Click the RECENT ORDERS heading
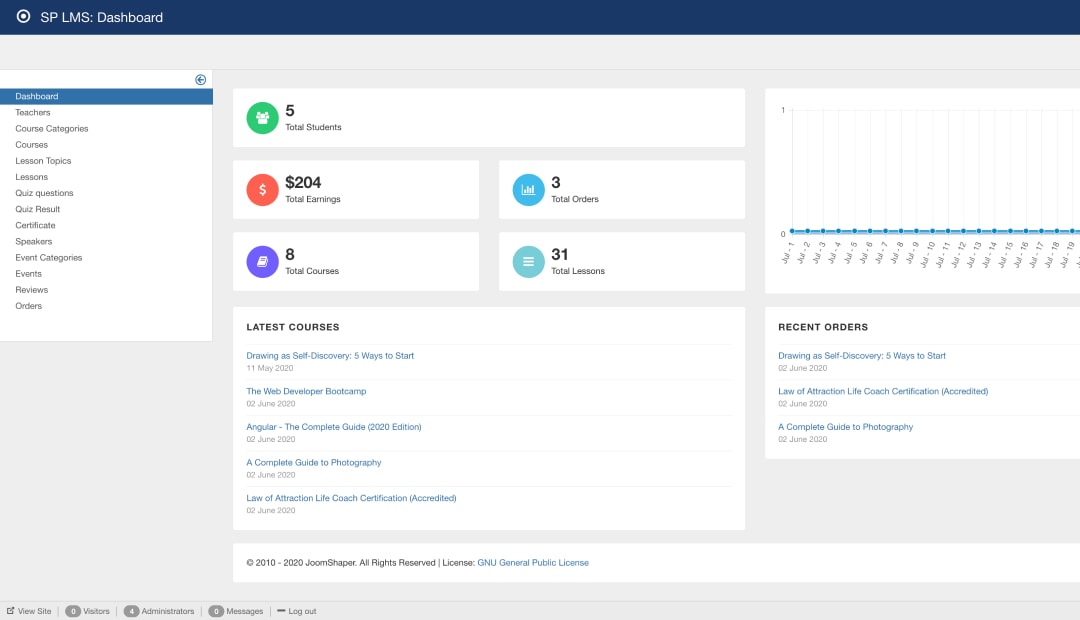The height and width of the screenshot is (620, 1080). (823, 327)
